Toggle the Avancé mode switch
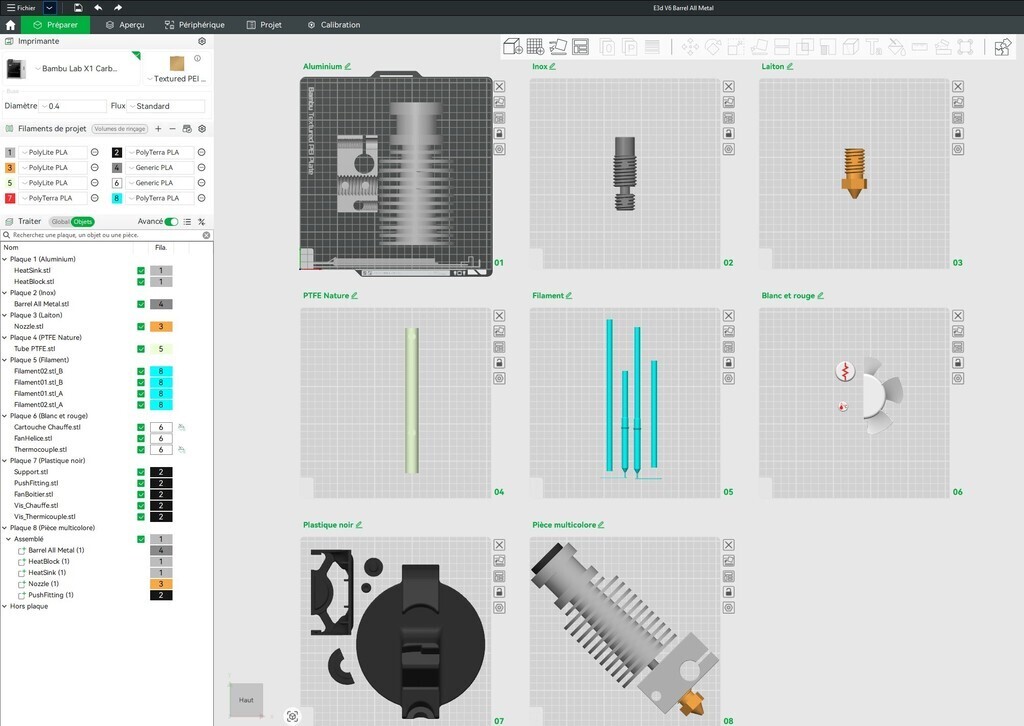This screenshot has width=1024, height=726. (171, 222)
